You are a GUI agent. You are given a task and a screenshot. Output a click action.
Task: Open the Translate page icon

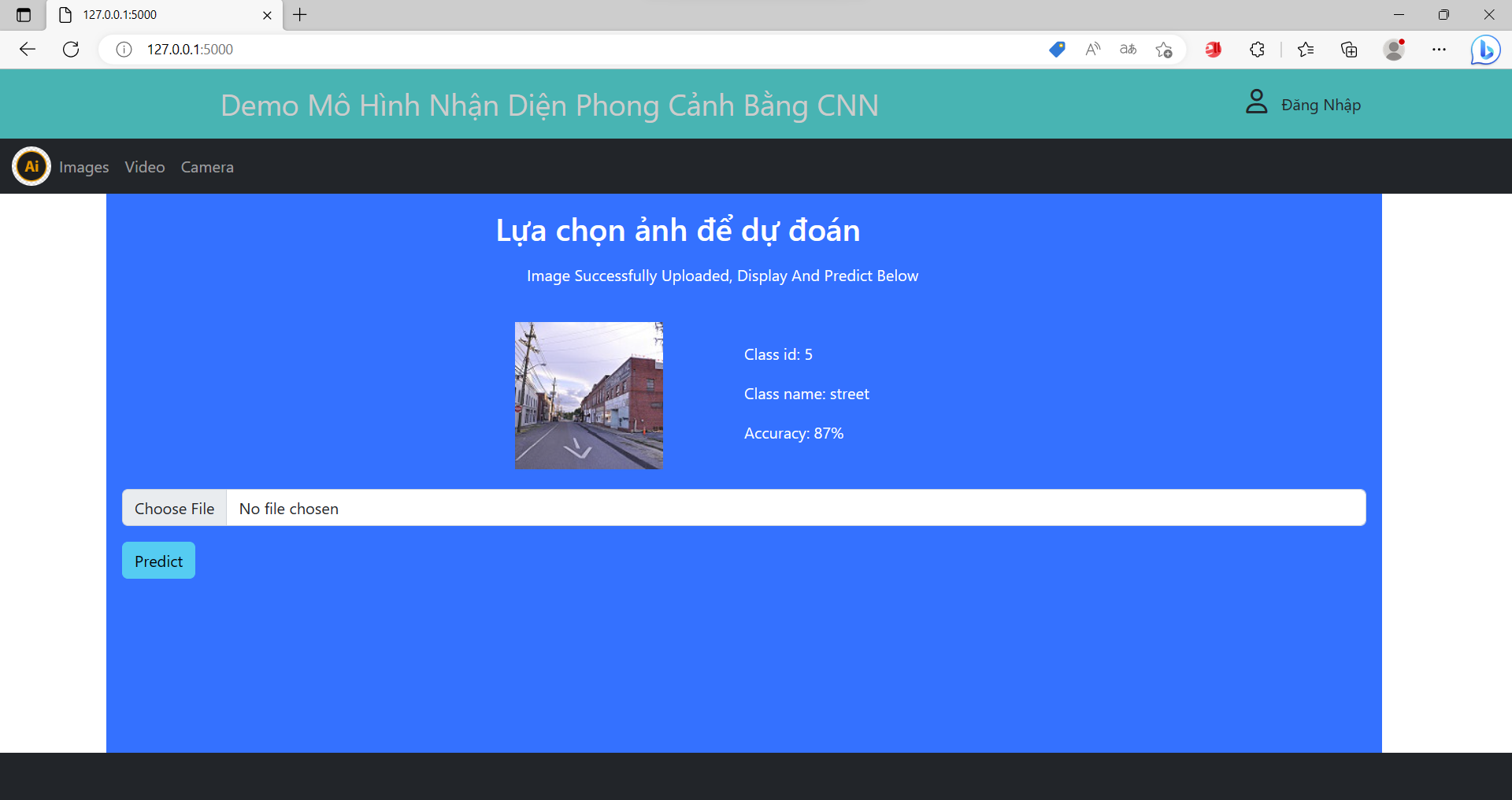(1128, 50)
